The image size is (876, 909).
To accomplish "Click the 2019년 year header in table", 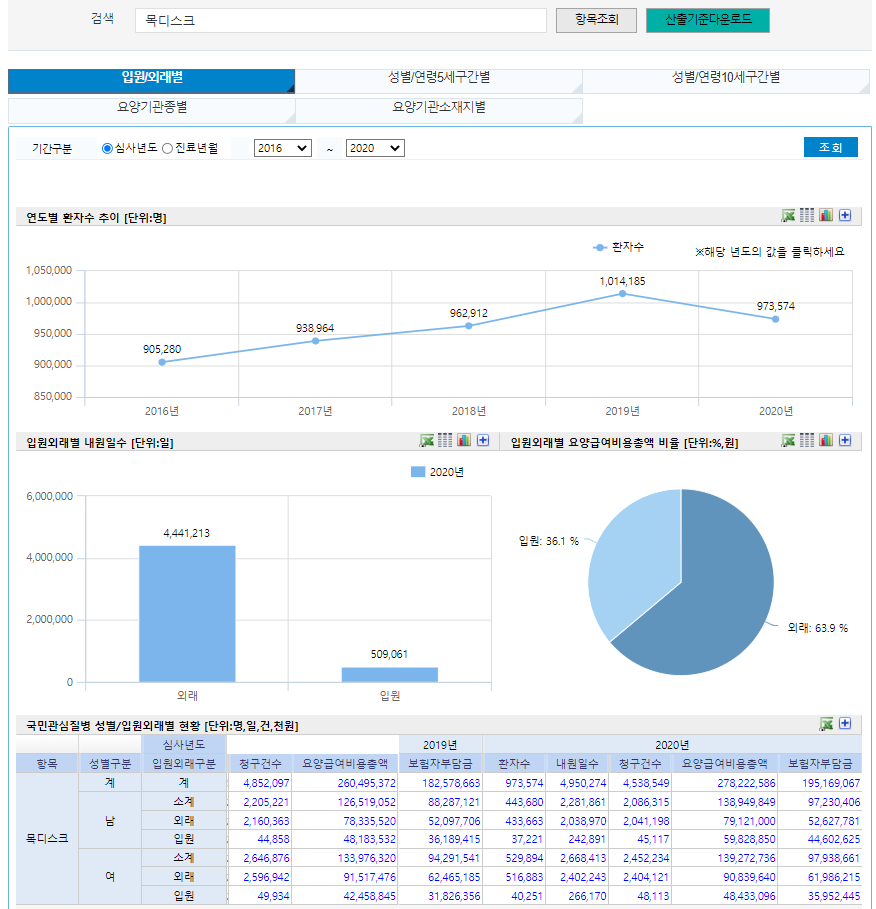I will (x=440, y=745).
